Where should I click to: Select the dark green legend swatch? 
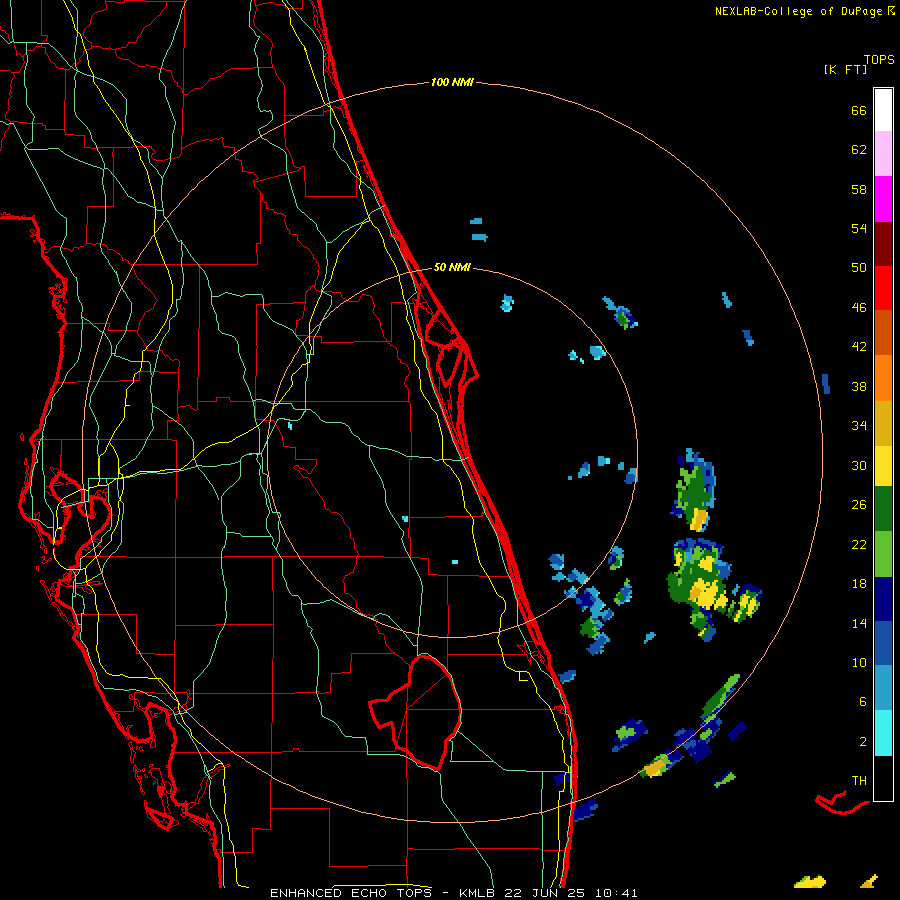point(883,509)
